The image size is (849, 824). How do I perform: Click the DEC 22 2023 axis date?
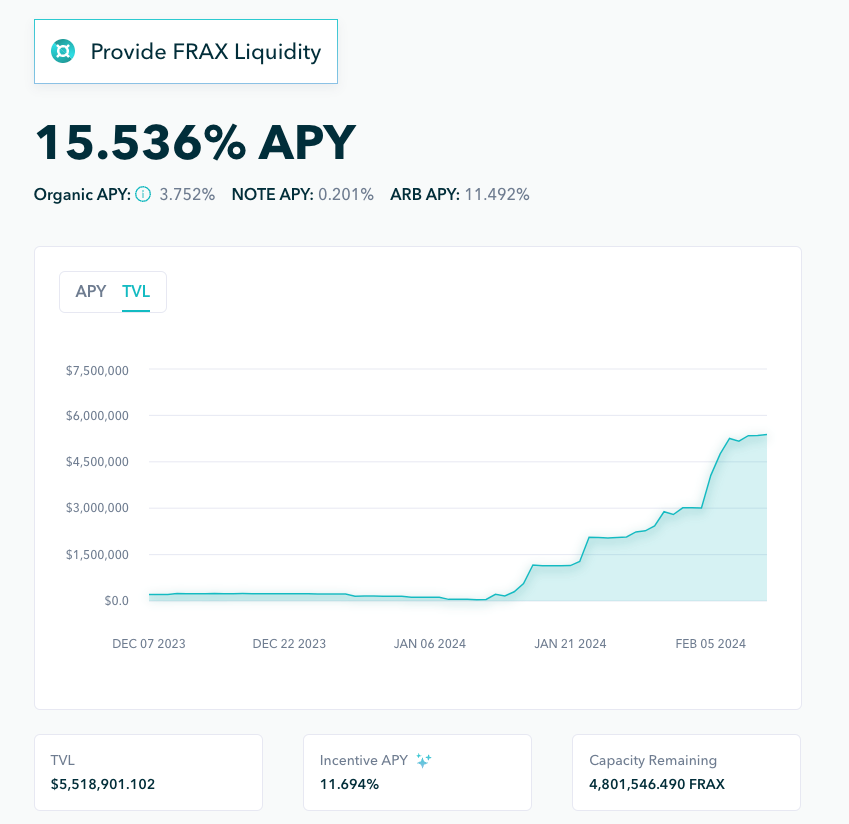(x=289, y=644)
